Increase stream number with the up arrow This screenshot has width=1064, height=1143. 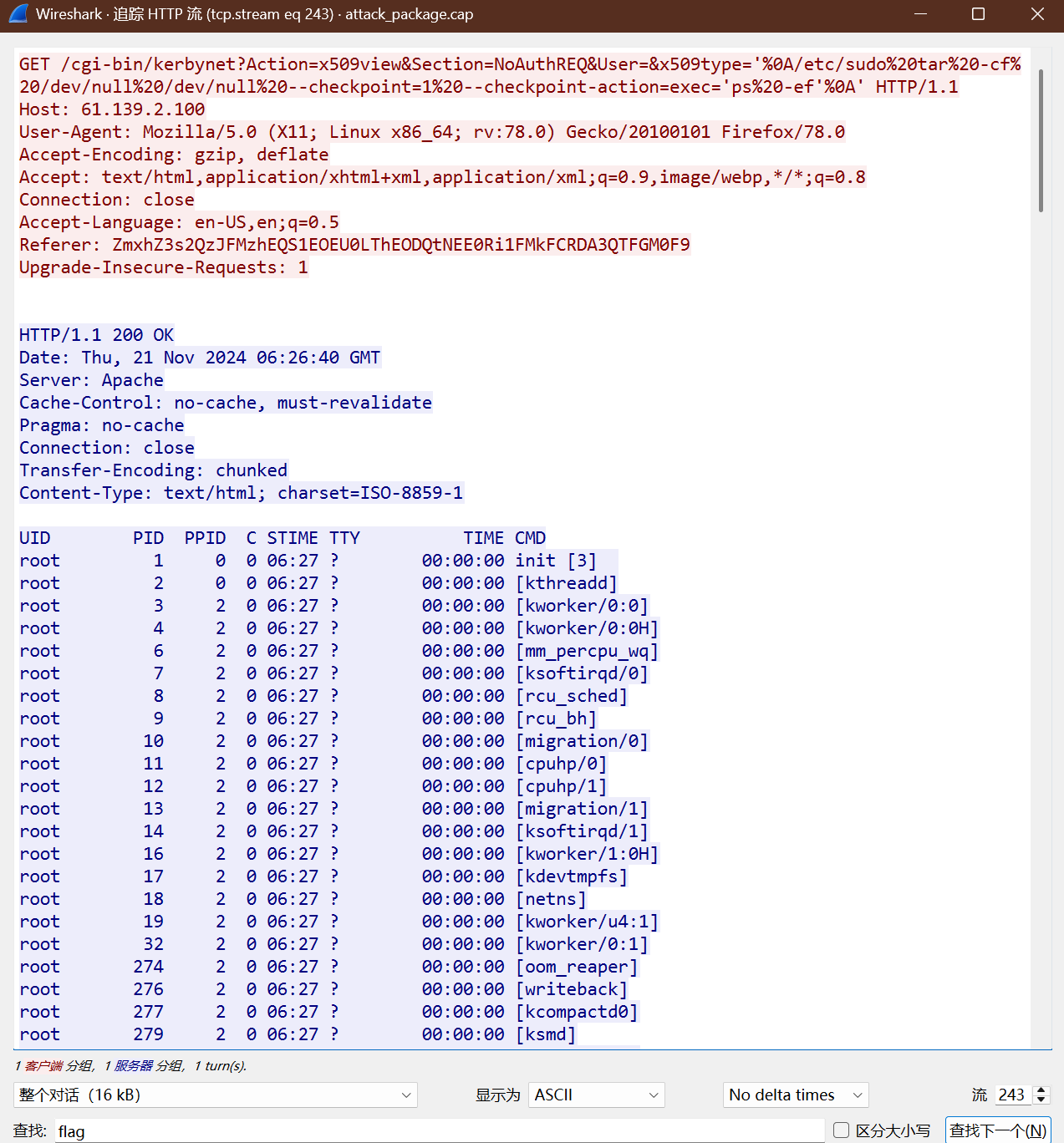click(x=1041, y=1090)
